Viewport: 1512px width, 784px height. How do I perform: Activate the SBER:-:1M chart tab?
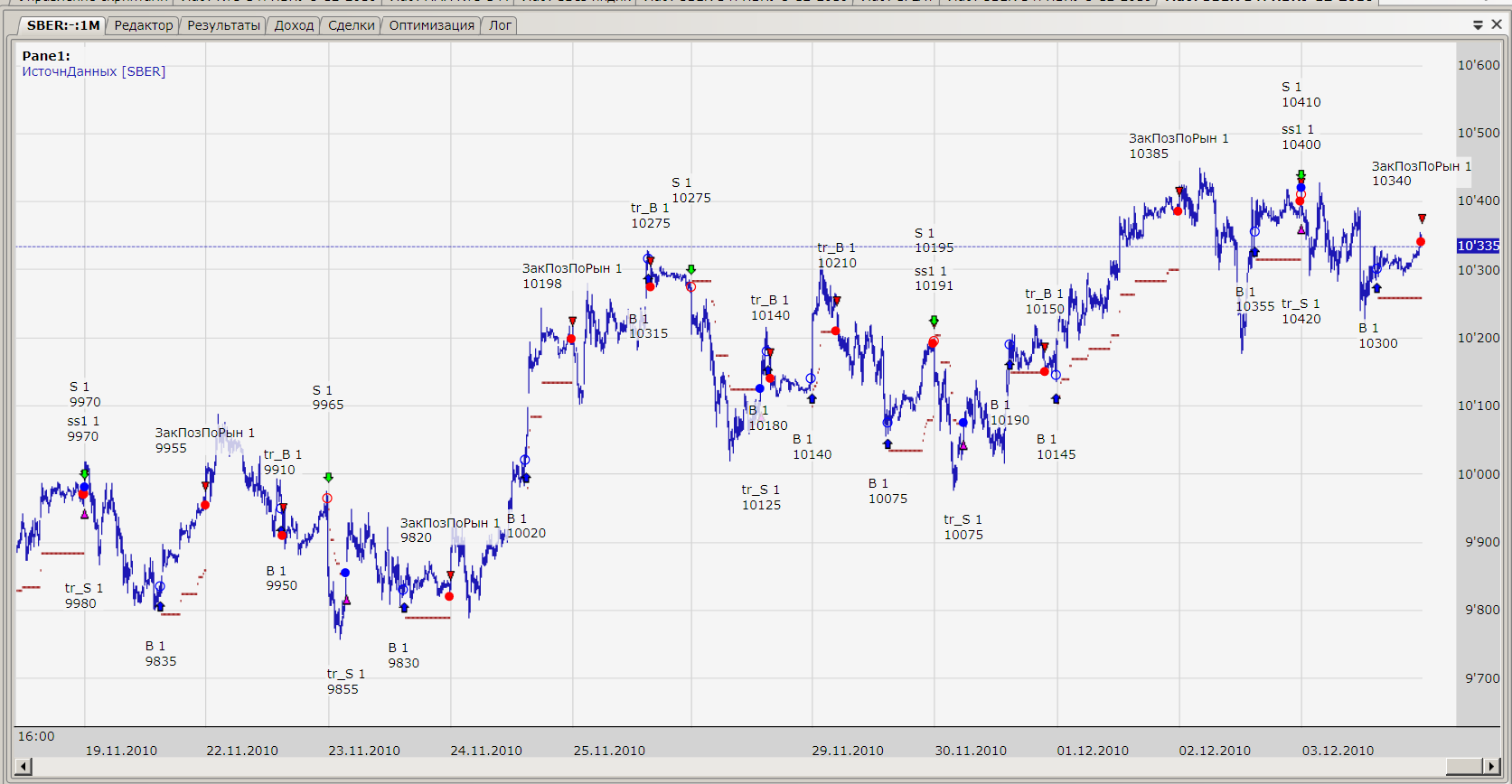point(62,25)
